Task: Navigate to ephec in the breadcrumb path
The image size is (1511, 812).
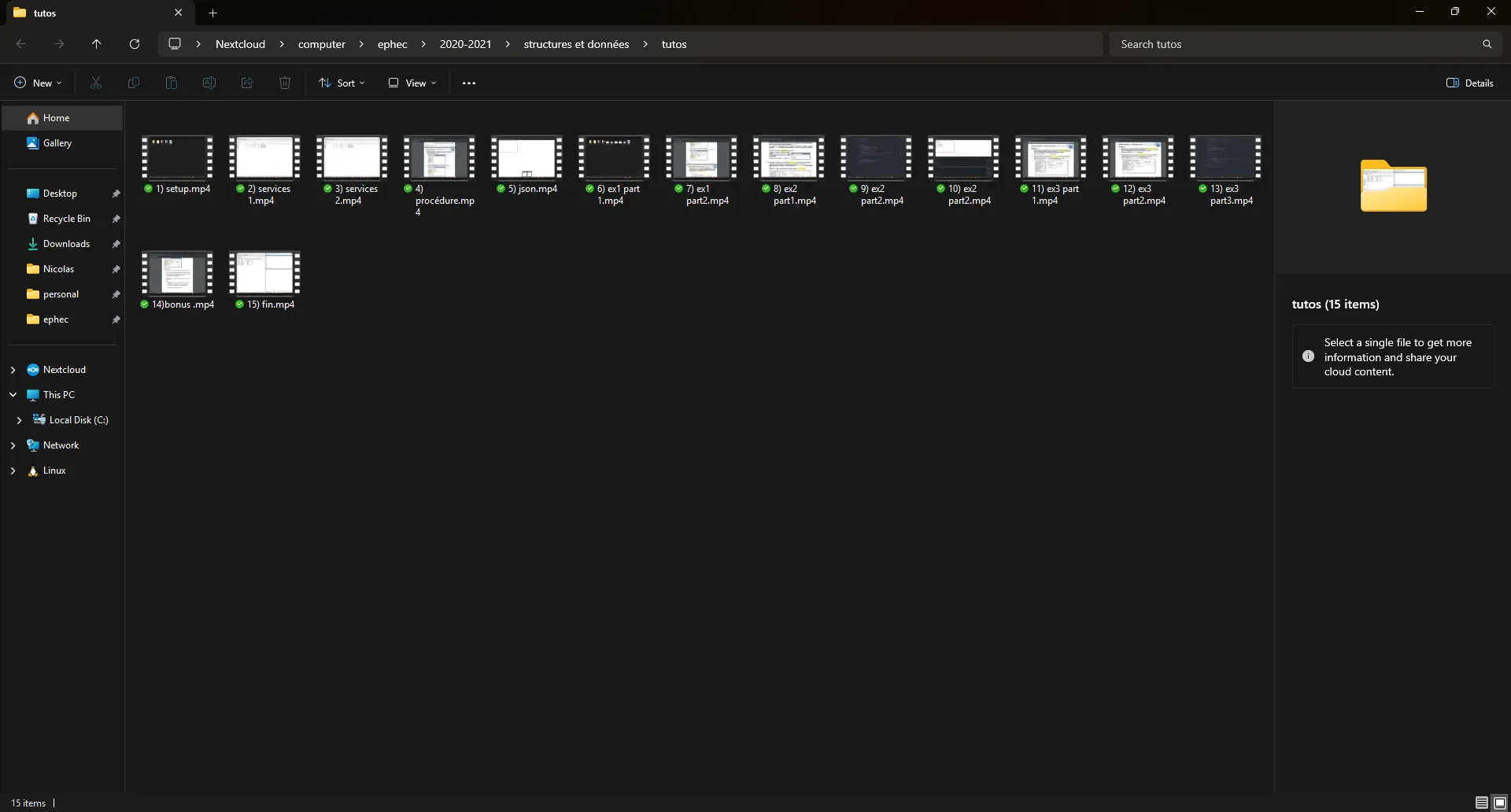Action: (392, 44)
